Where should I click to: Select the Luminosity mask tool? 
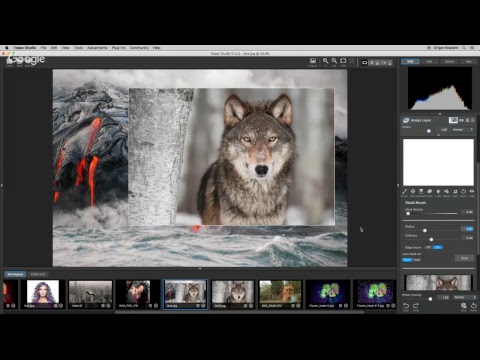(438, 191)
